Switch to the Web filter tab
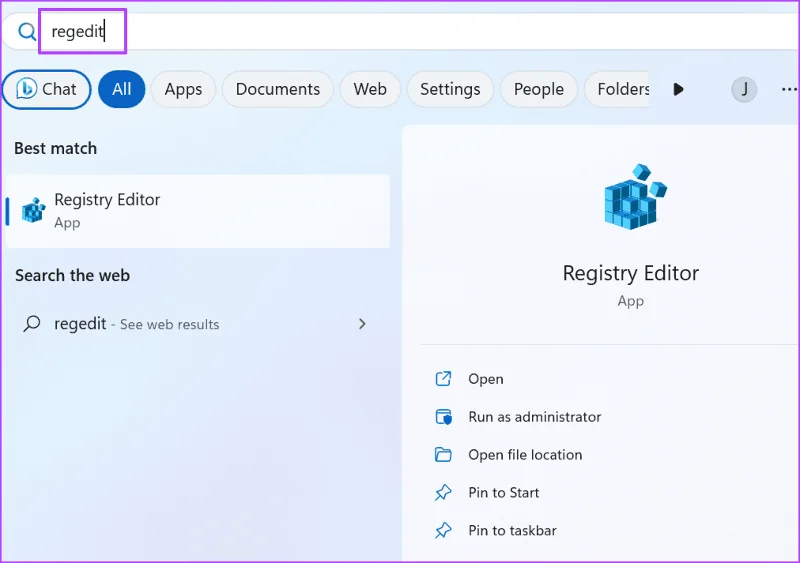Image resolution: width=800 pixels, height=563 pixels. coord(370,89)
